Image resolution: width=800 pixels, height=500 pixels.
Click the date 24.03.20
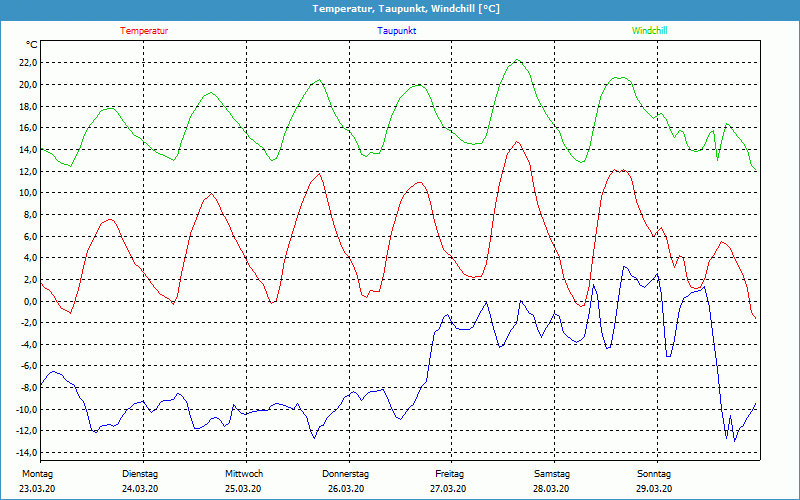coord(140,489)
